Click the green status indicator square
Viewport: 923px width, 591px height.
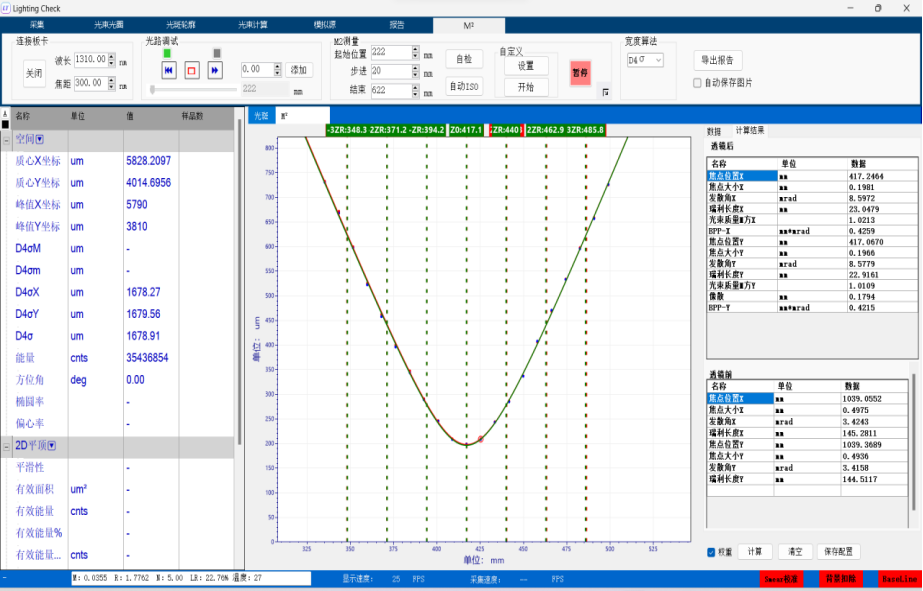tap(167, 53)
